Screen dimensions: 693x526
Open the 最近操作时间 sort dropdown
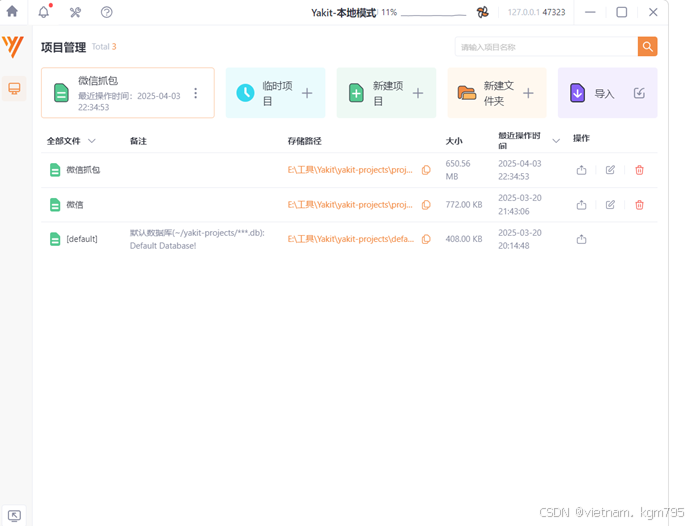(556, 141)
